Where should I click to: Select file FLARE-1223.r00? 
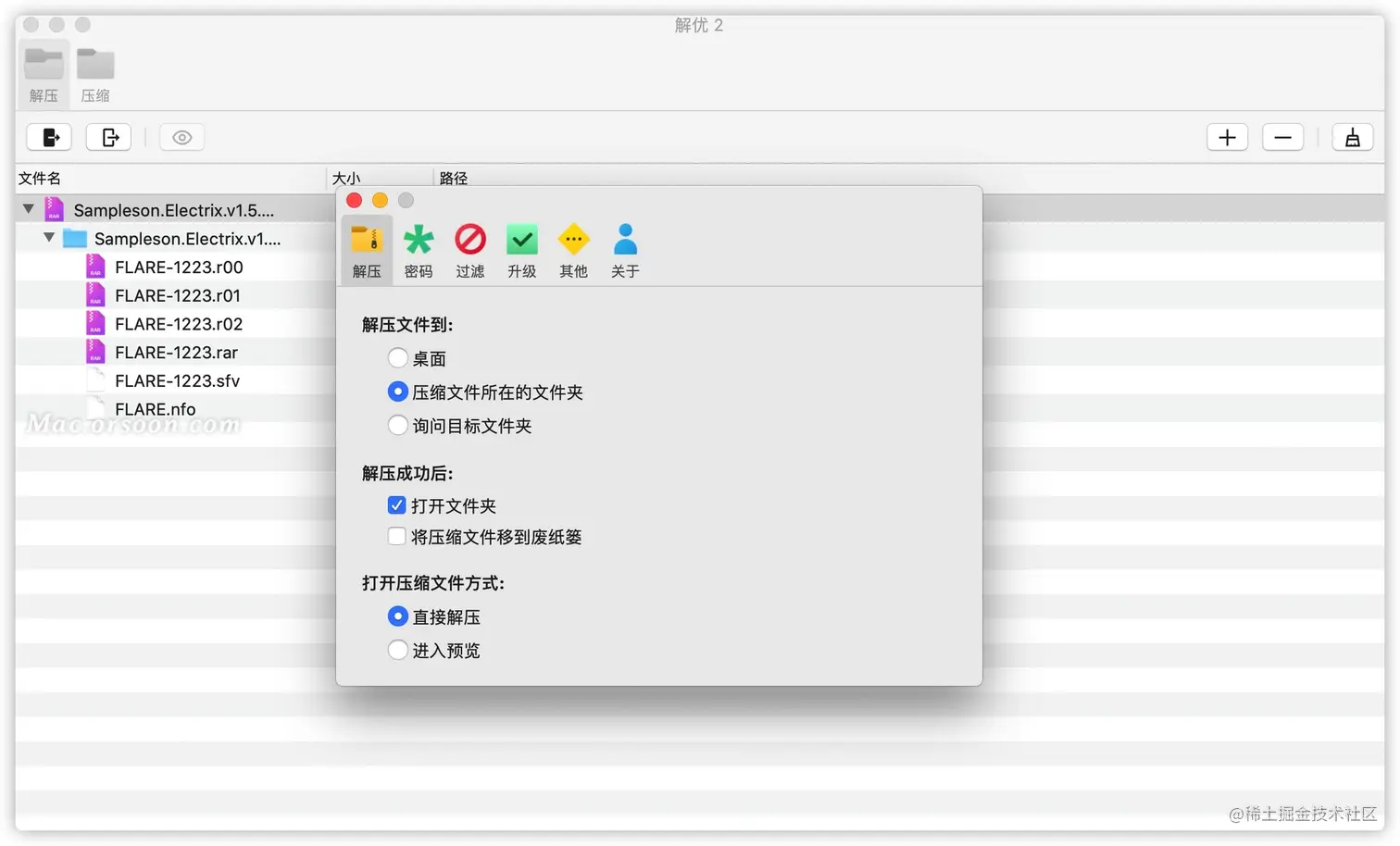(x=179, y=267)
